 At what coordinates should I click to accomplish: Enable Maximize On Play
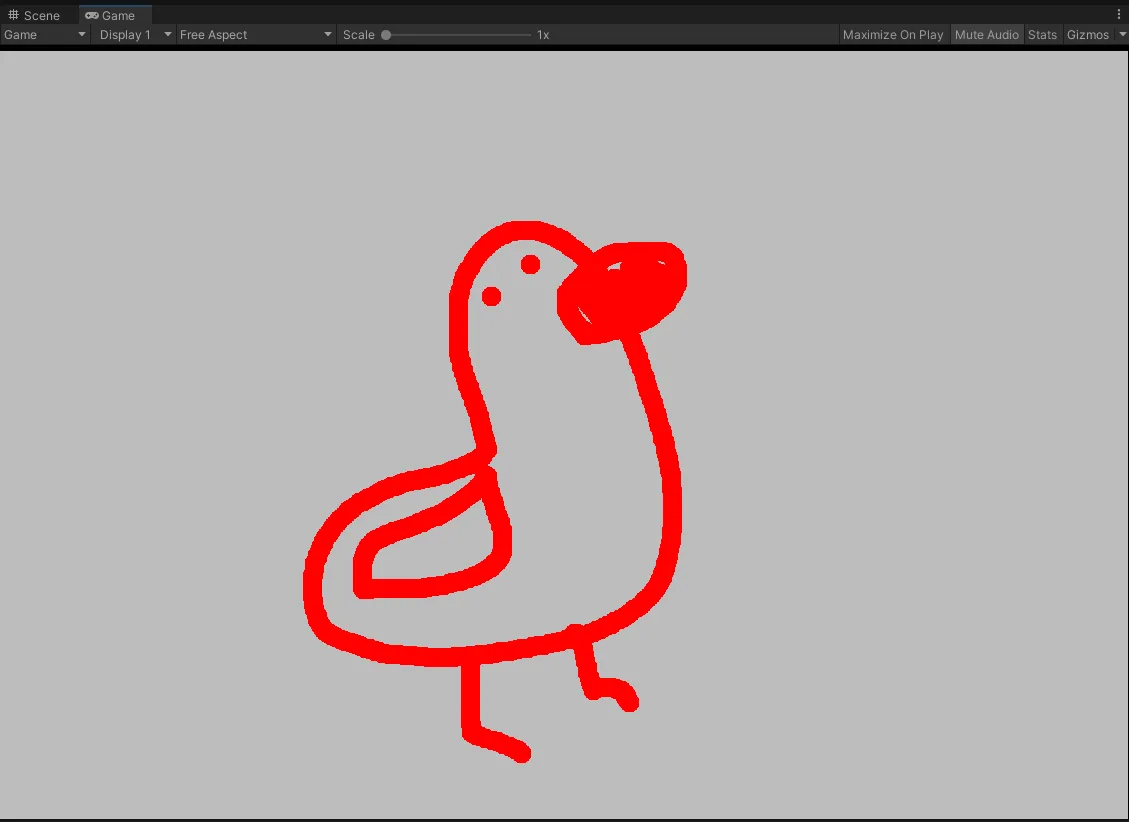892,35
